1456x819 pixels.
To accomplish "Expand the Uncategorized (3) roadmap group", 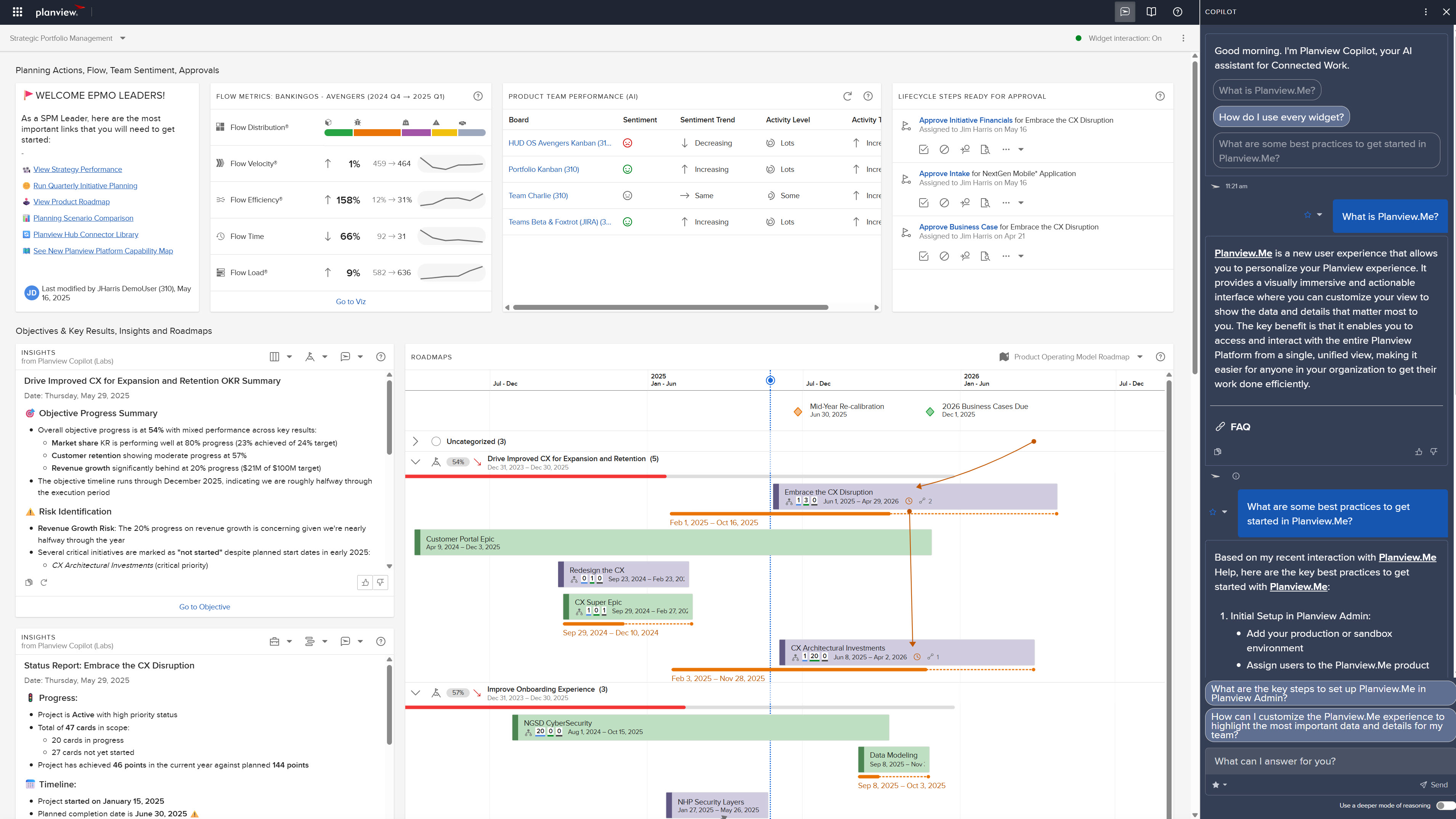I will (416, 441).
